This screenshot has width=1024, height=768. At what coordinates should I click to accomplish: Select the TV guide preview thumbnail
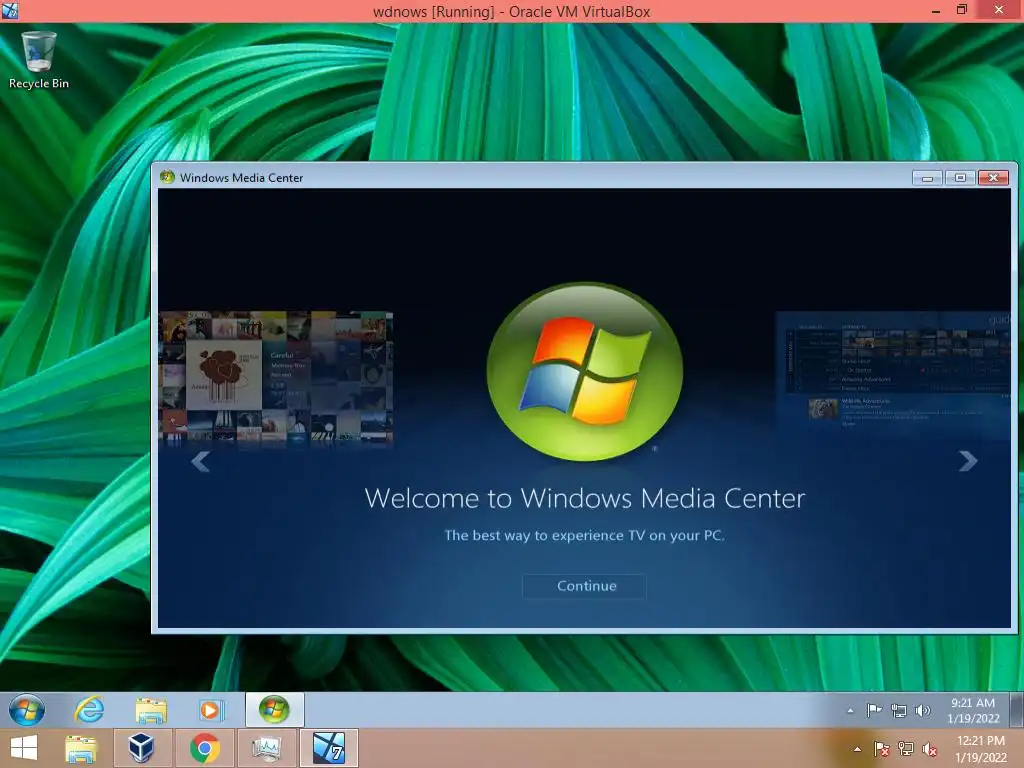[x=893, y=374]
